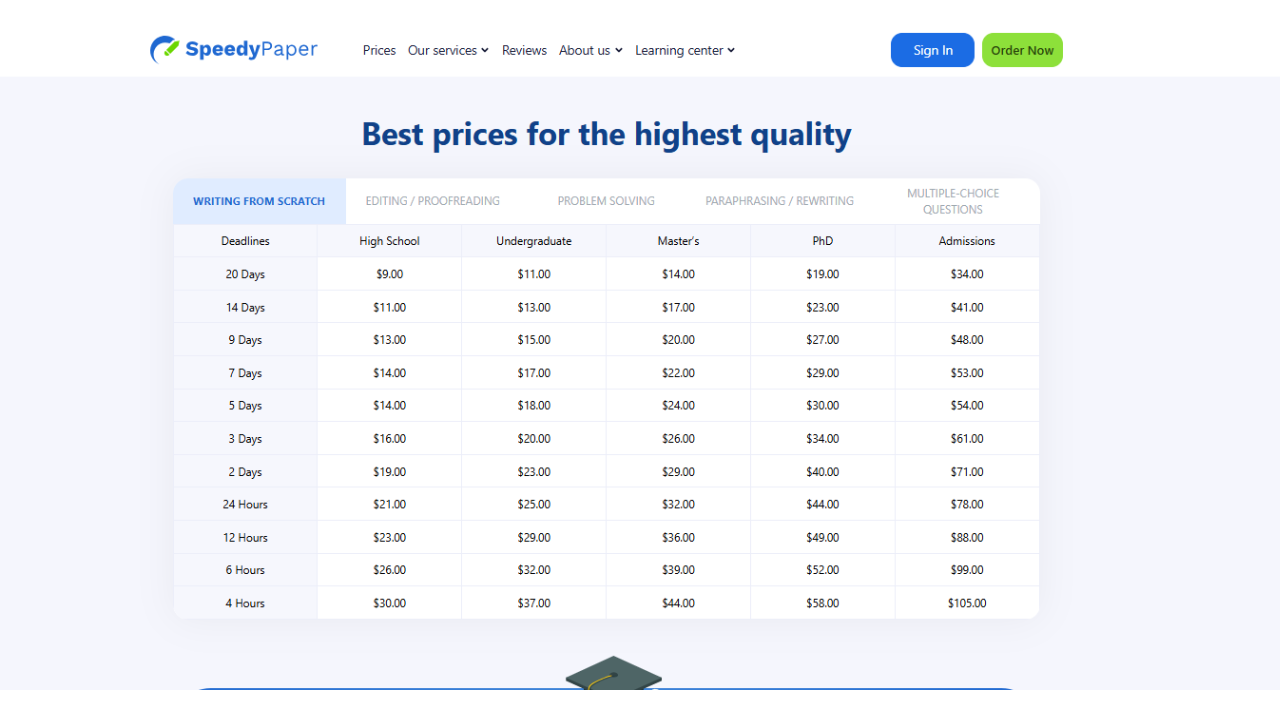This screenshot has height=720, width=1280.
Task: Select the Multiple-Choice Questions tab
Action: [x=953, y=201]
